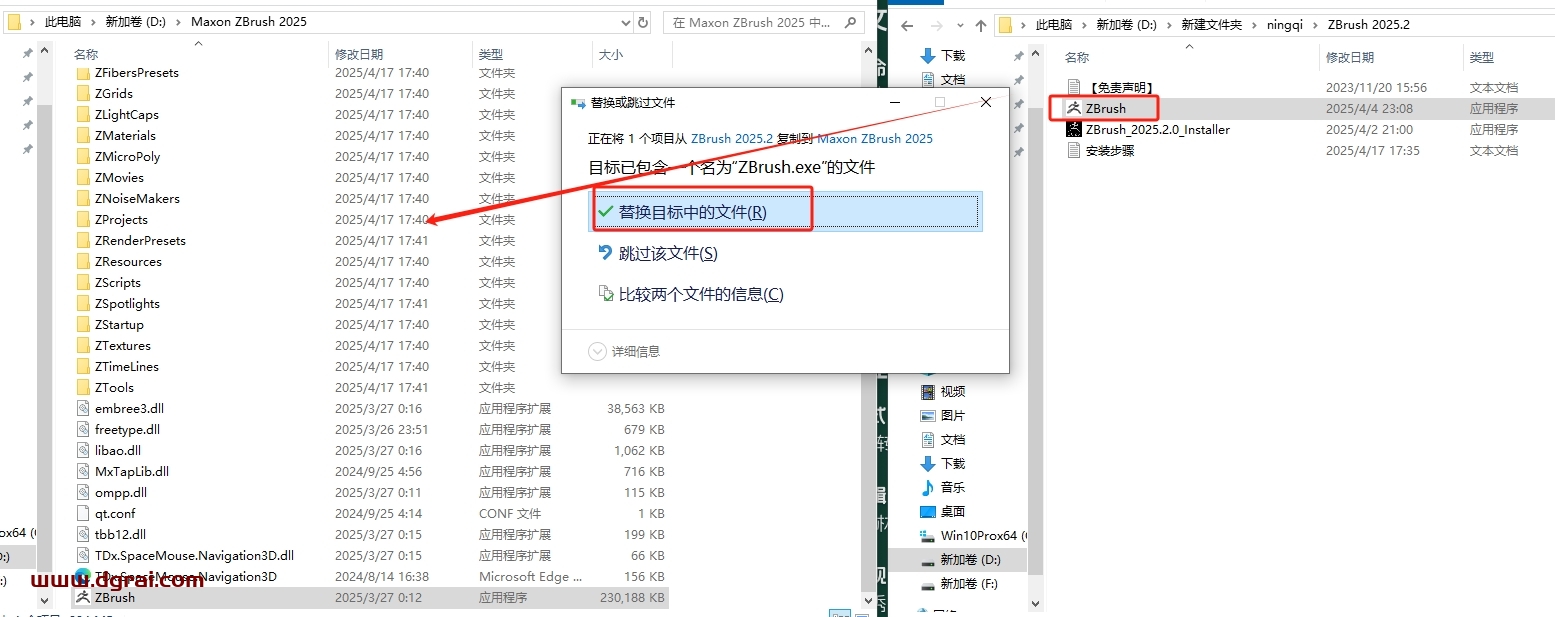Open the Maxon ZBrush 2025 destination link in dialog
1555x617 pixels.
coord(875,139)
